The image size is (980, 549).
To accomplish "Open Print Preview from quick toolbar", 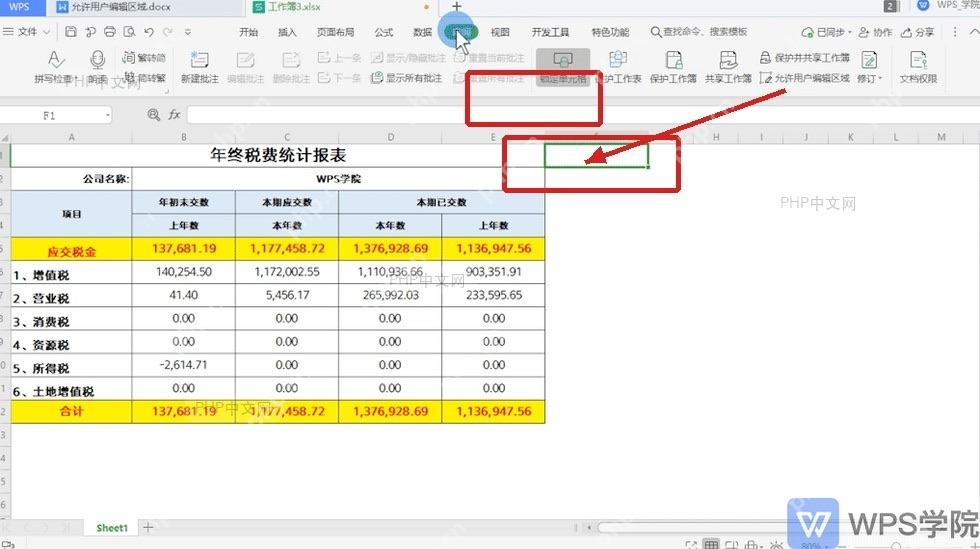I will pos(129,32).
